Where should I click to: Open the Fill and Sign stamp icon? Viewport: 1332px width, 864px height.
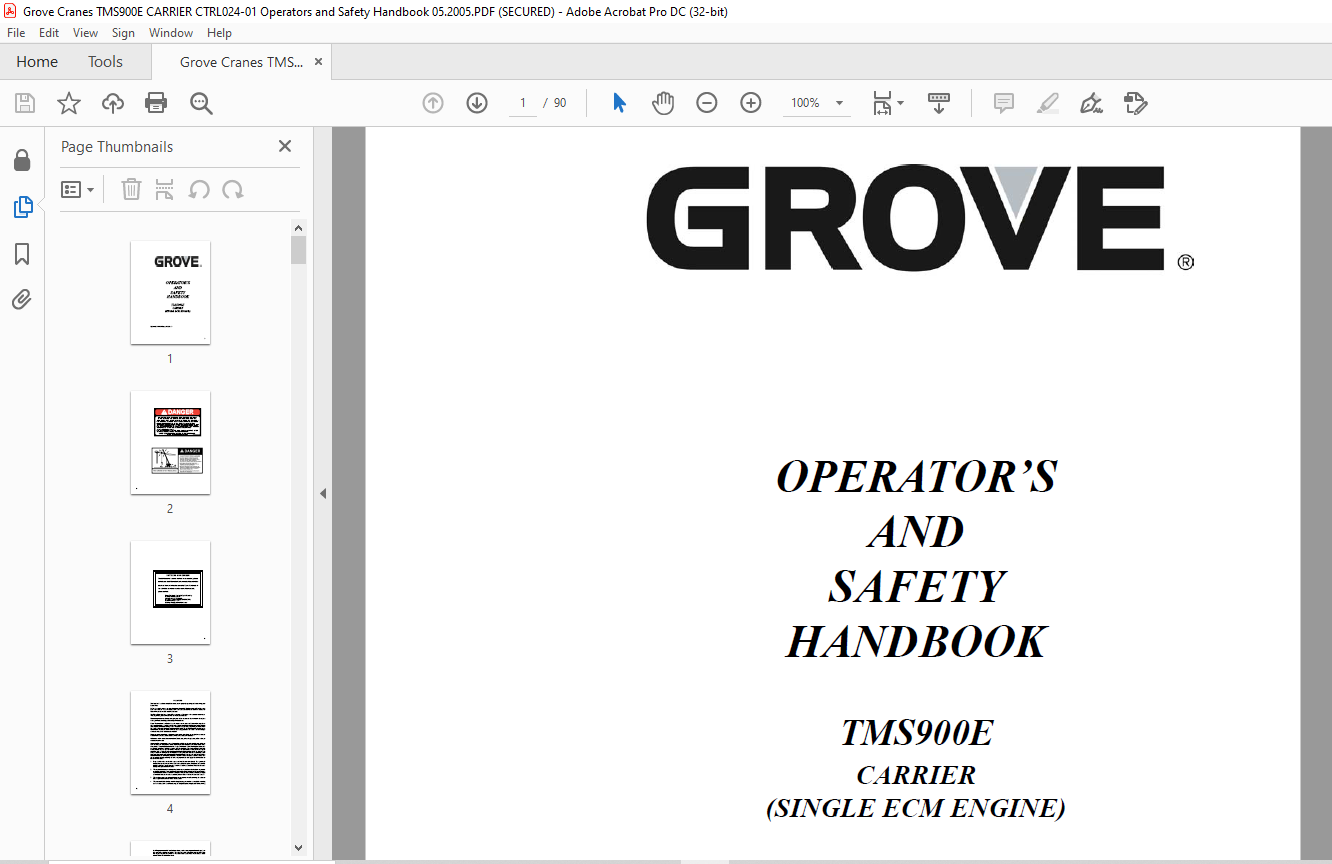1135,103
